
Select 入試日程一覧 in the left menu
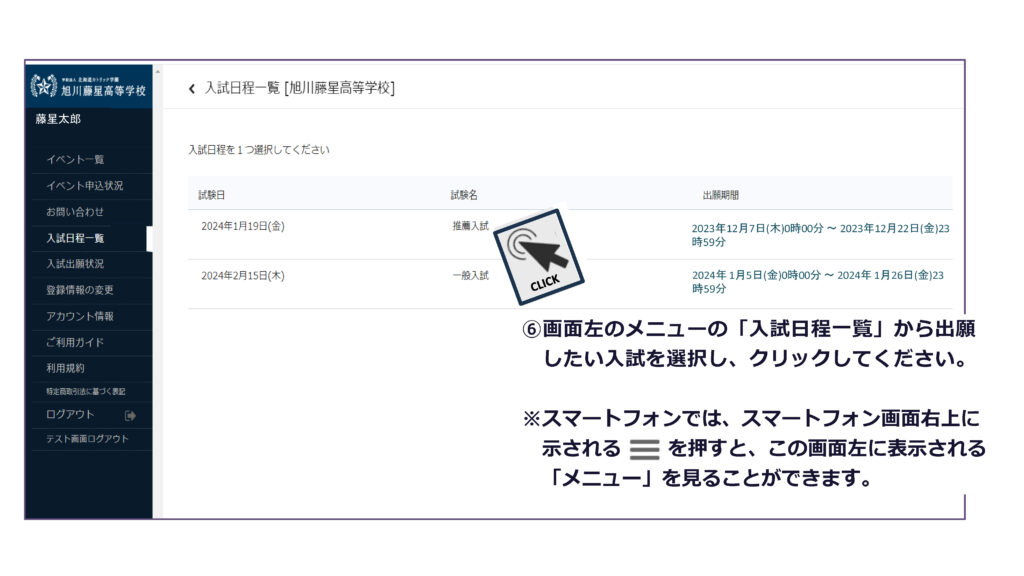(x=75, y=238)
